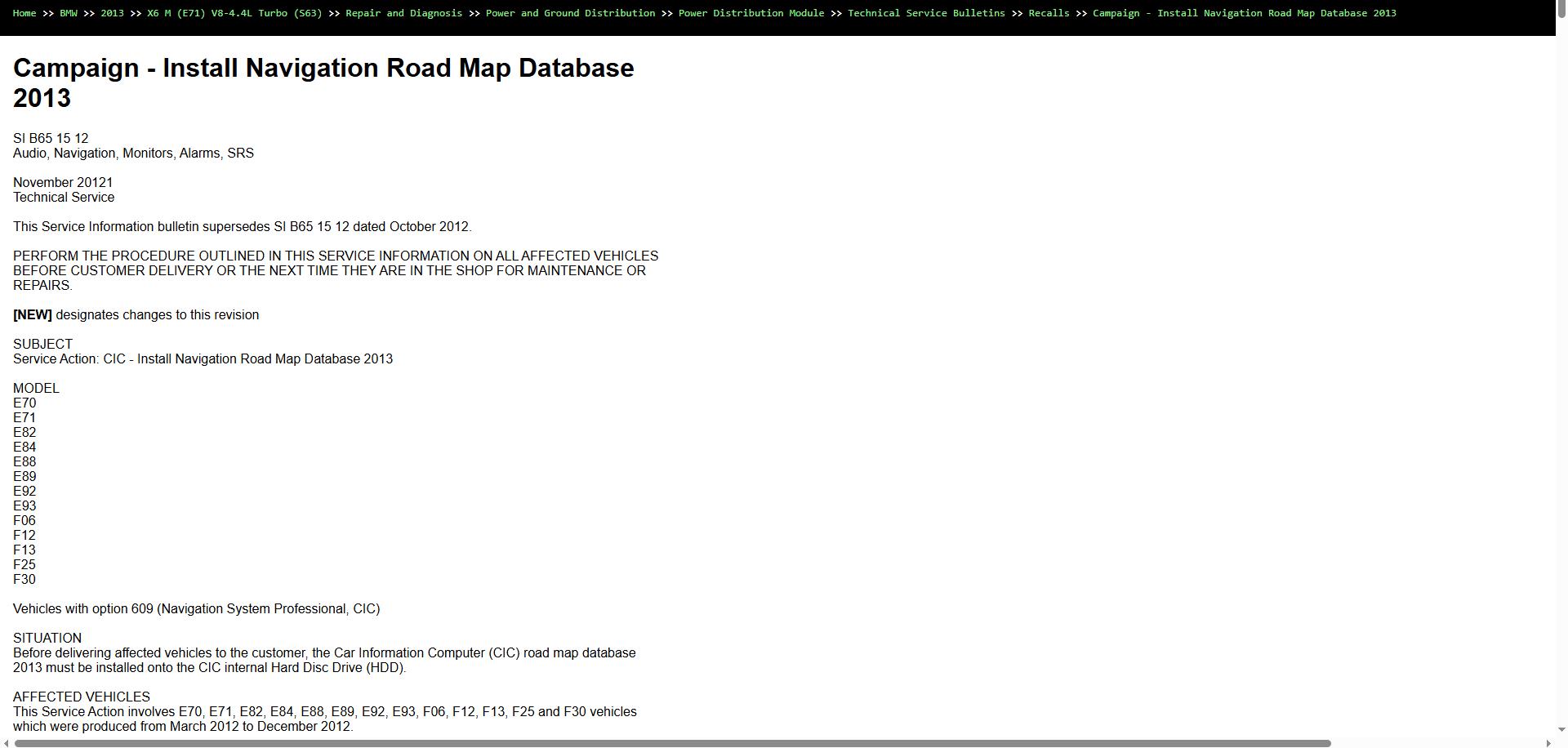Open Repair and Diagnosis breadcrumb

click(x=403, y=13)
